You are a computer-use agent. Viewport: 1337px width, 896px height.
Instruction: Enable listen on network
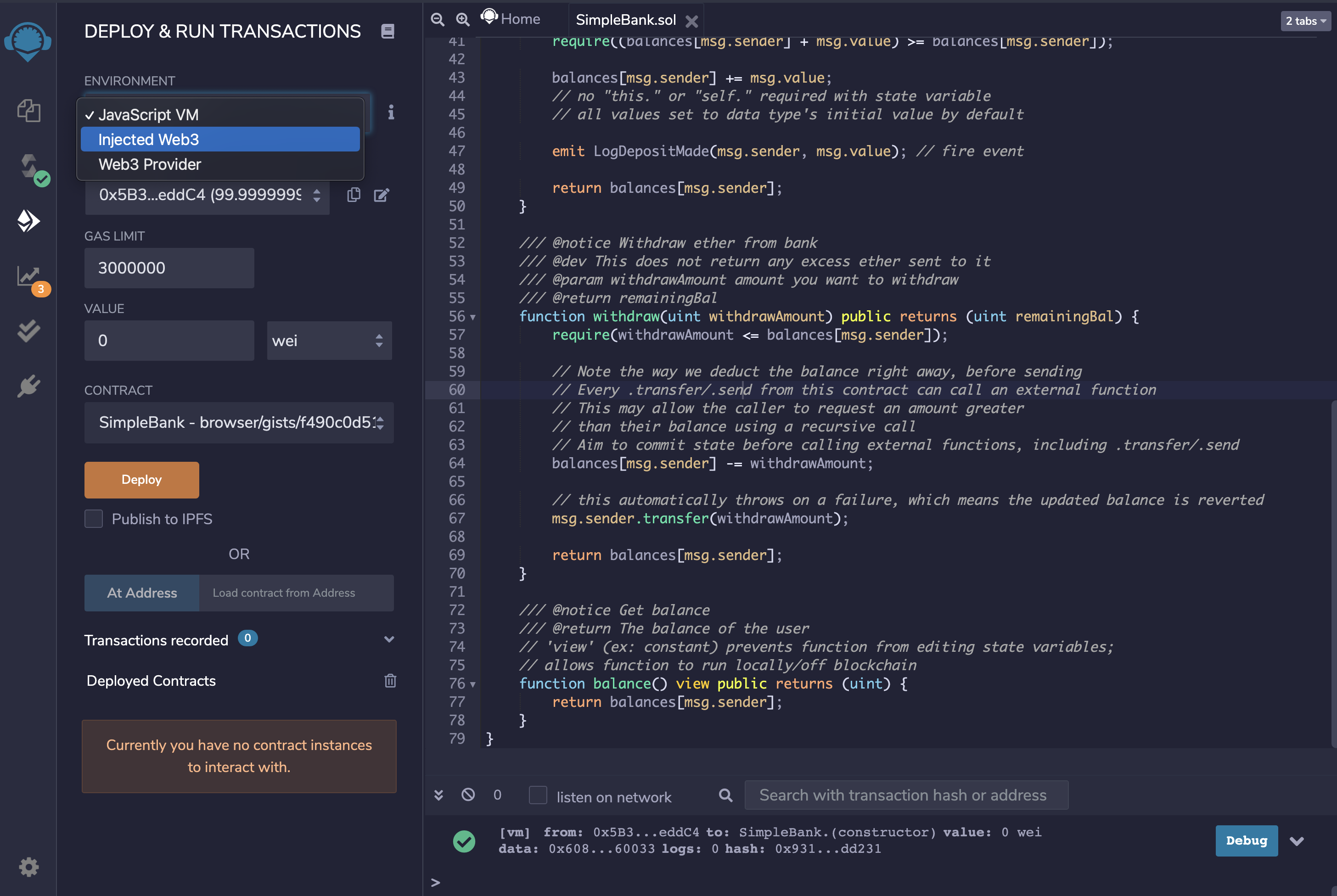[x=538, y=795]
